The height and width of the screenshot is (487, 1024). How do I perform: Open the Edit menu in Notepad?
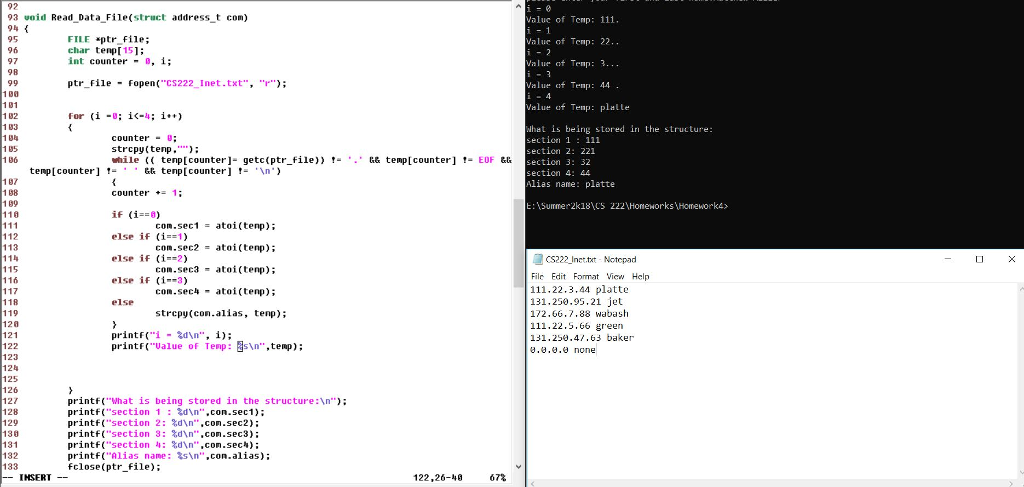click(x=558, y=277)
